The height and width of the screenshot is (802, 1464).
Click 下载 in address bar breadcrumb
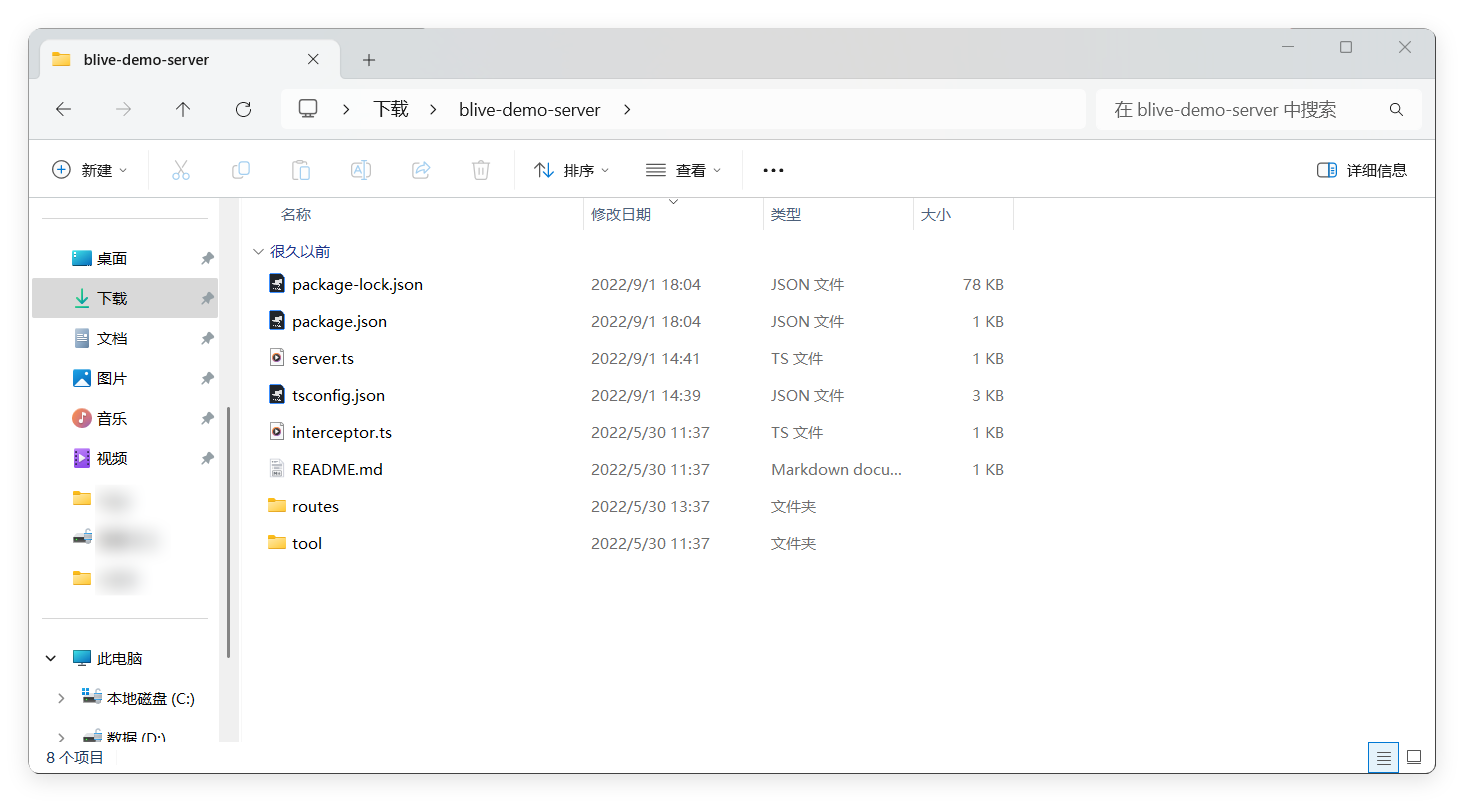click(391, 110)
